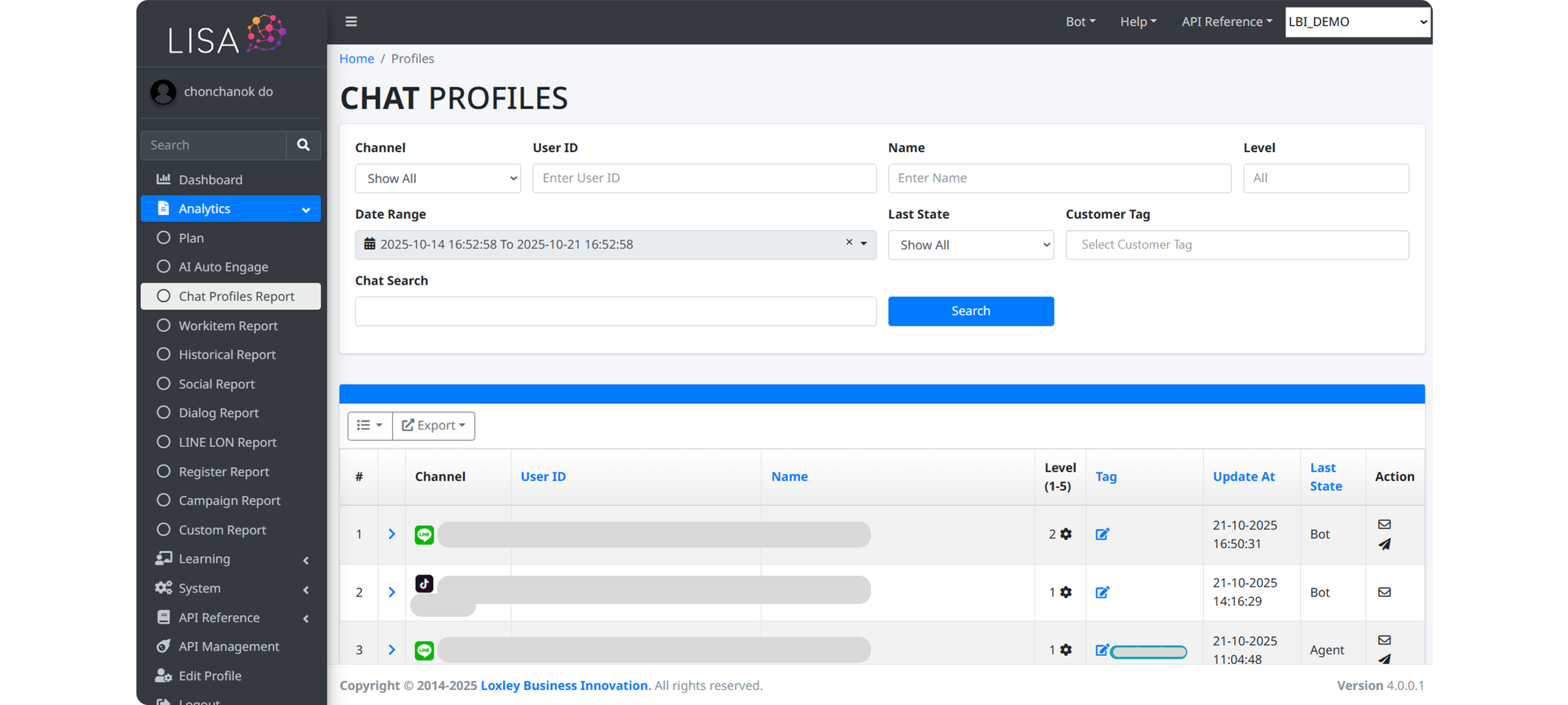The height and width of the screenshot is (705, 1568).
Task: Click the paper plane send icon in row 1
Action: [1384, 544]
